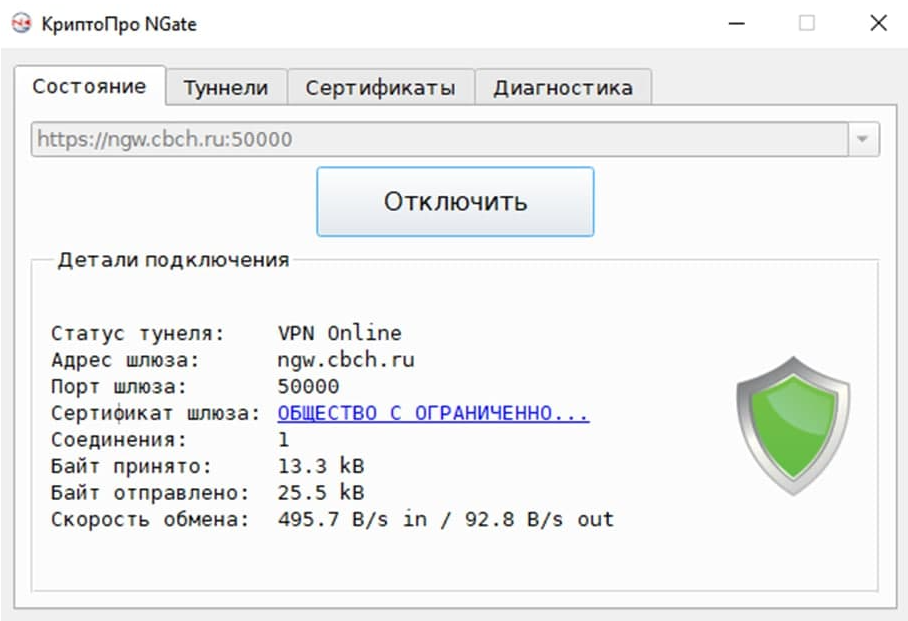908x621 pixels.
Task: Expand the gateway address dropdown arrow
Action: 863,140
